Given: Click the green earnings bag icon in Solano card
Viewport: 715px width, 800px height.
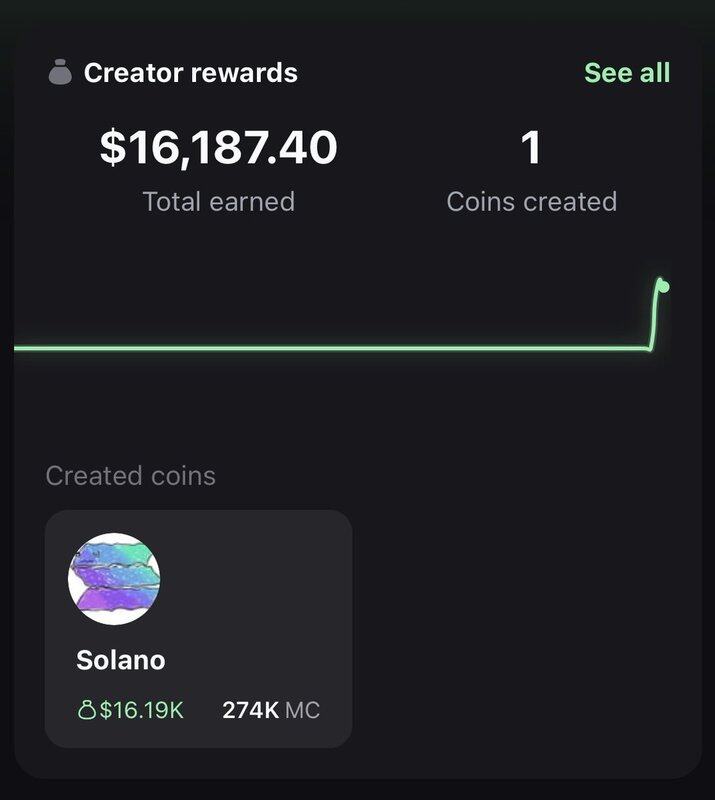Looking at the screenshot, I should (x=86, y=711).
